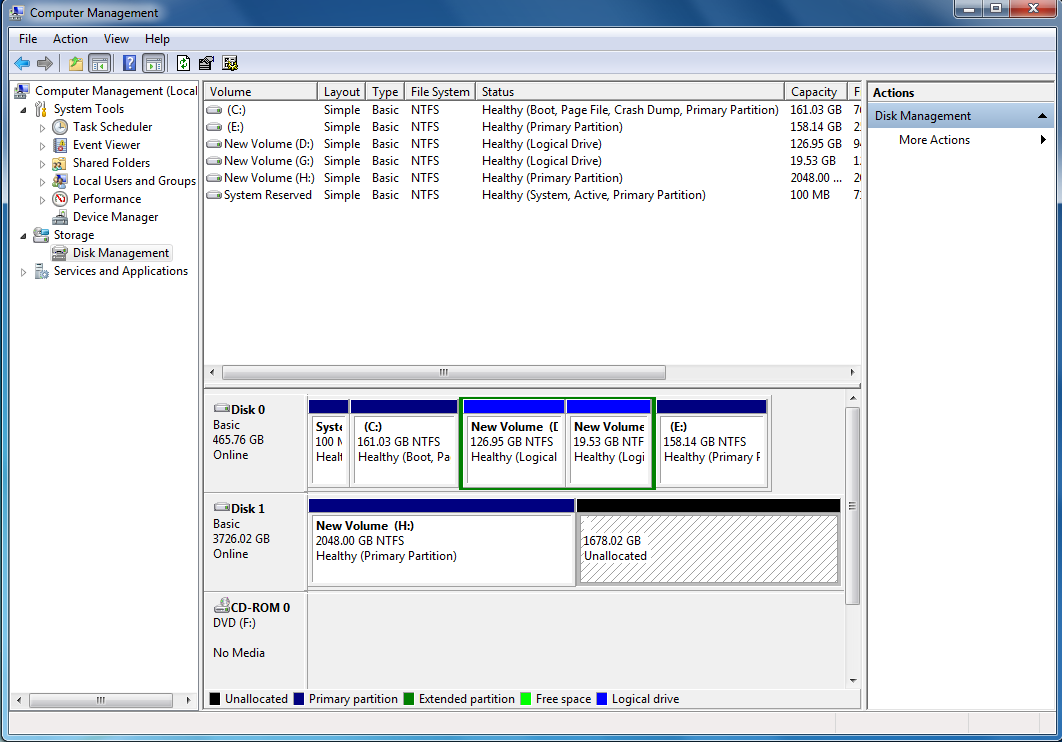Sort by the Layout column header
This screenshot has width=1062, height=742.
pyautogui.click(x=342, y=91)
